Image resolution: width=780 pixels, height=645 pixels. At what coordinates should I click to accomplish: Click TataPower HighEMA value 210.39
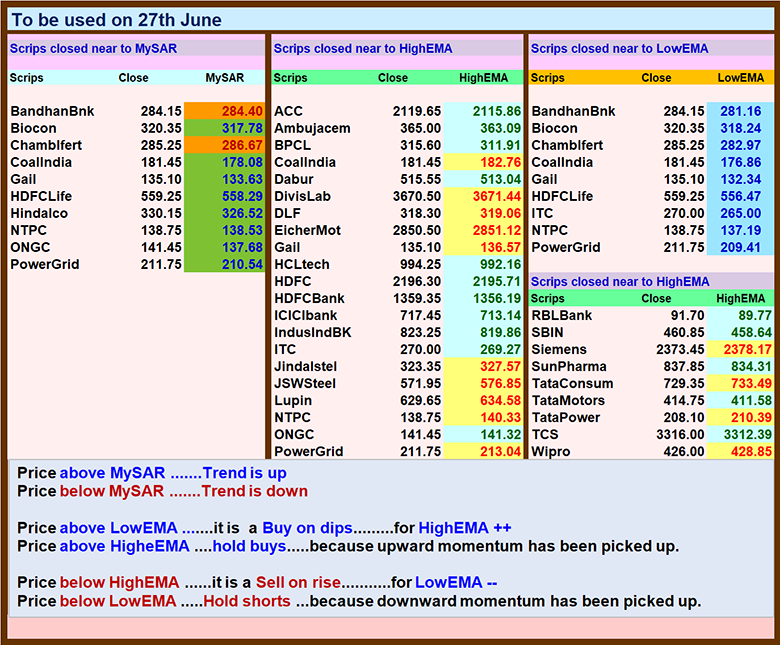click(751, 417)
